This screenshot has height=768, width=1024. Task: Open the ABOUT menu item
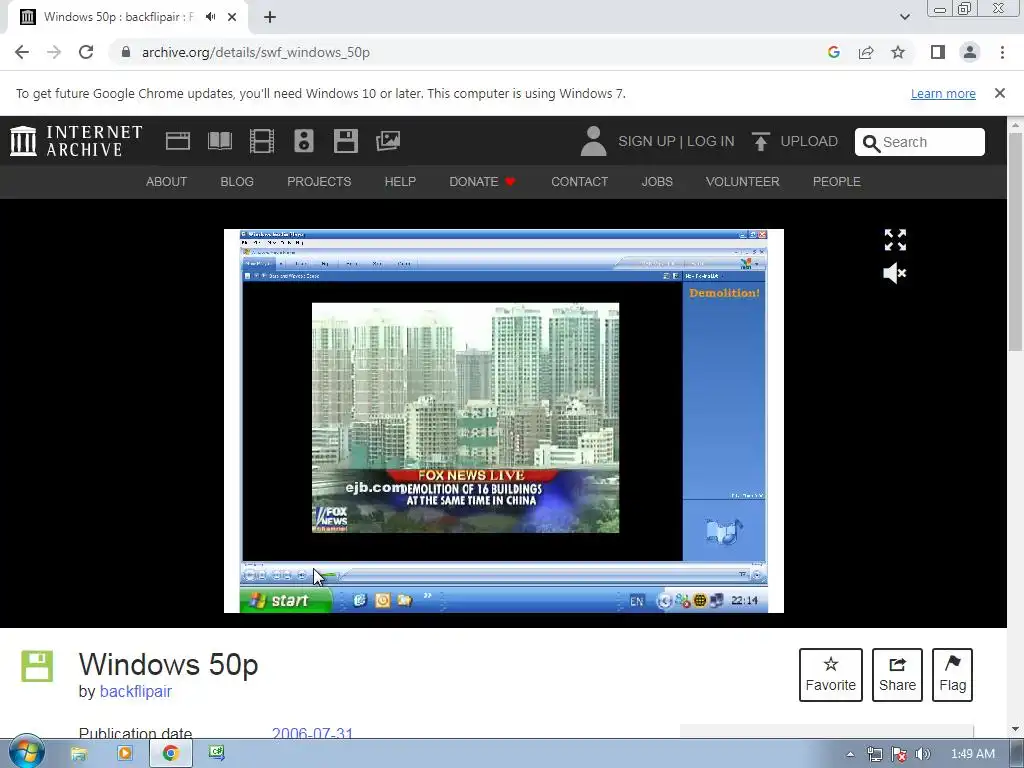[166, 182]
